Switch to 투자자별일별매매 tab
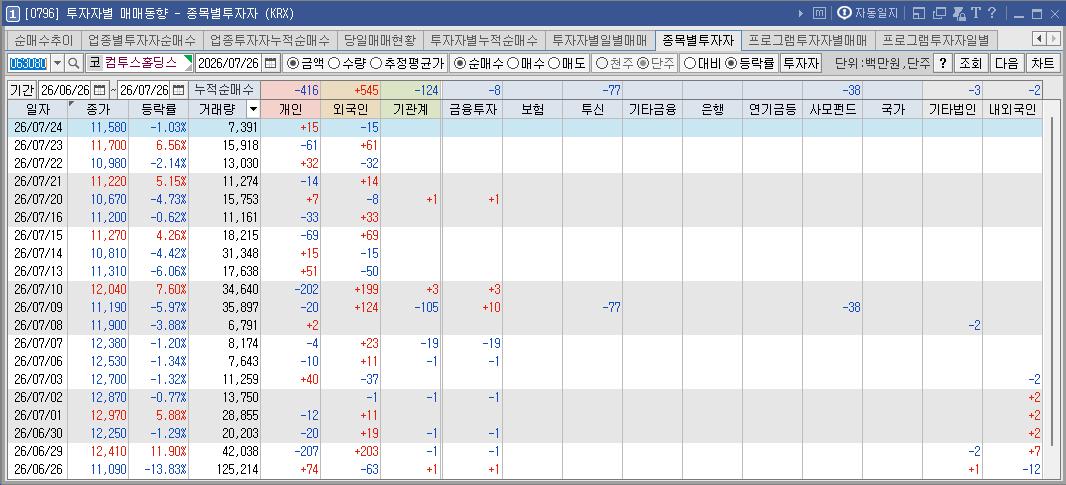Screen dimensions: 1066x485 point(600,40)
